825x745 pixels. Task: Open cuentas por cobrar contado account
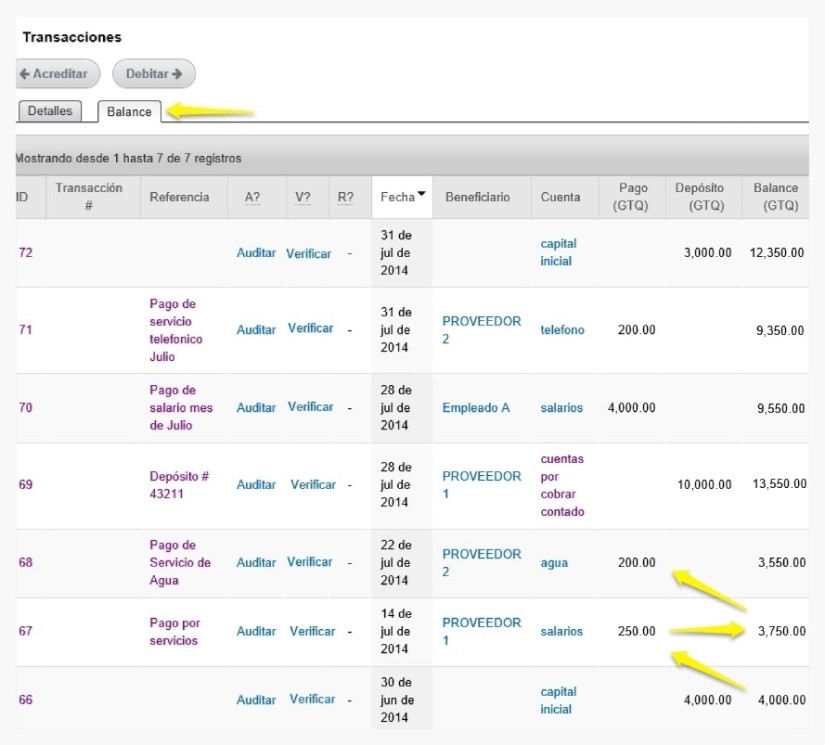[562, 485]
